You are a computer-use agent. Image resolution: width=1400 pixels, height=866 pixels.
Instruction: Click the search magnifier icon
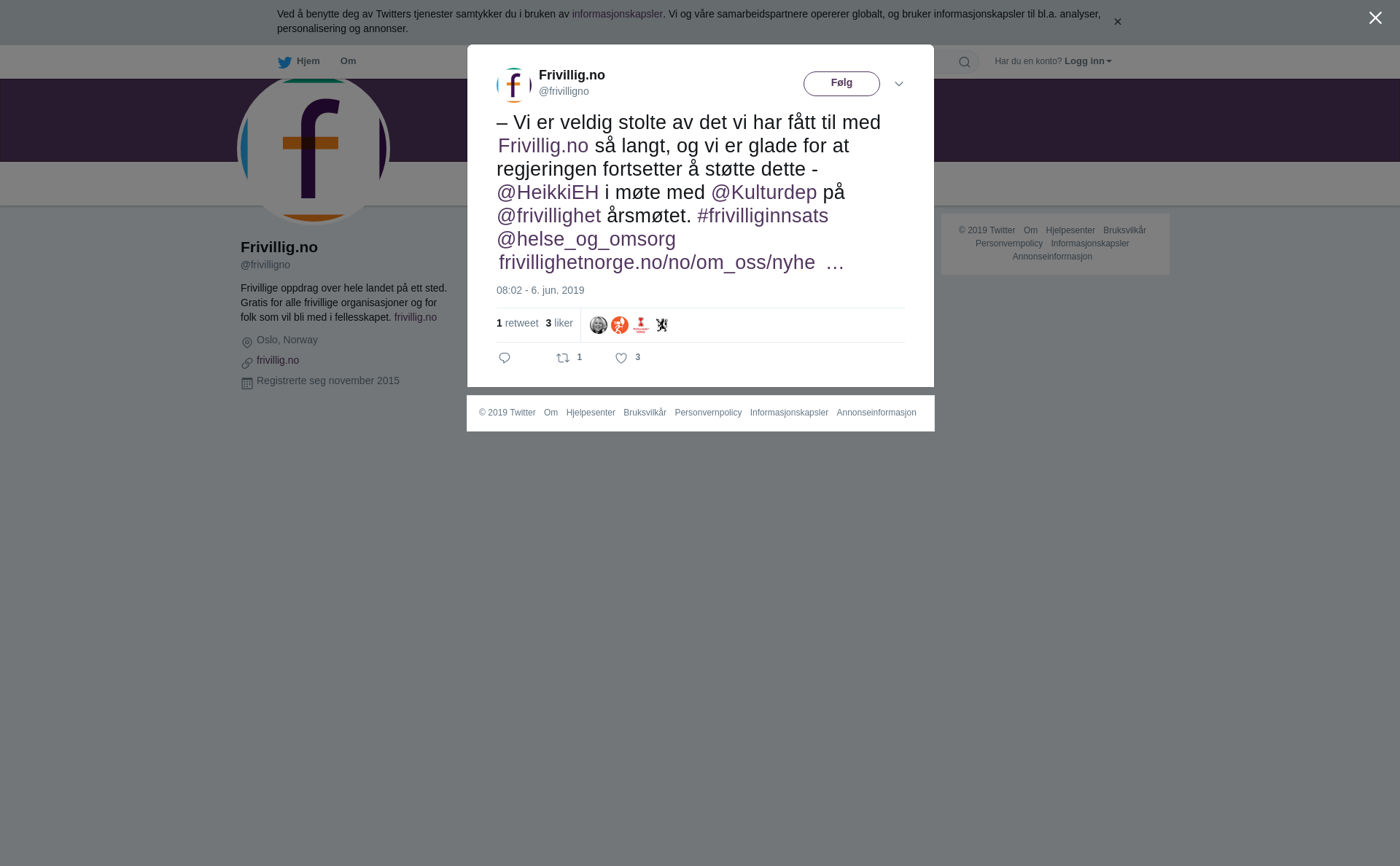(965, 62)
